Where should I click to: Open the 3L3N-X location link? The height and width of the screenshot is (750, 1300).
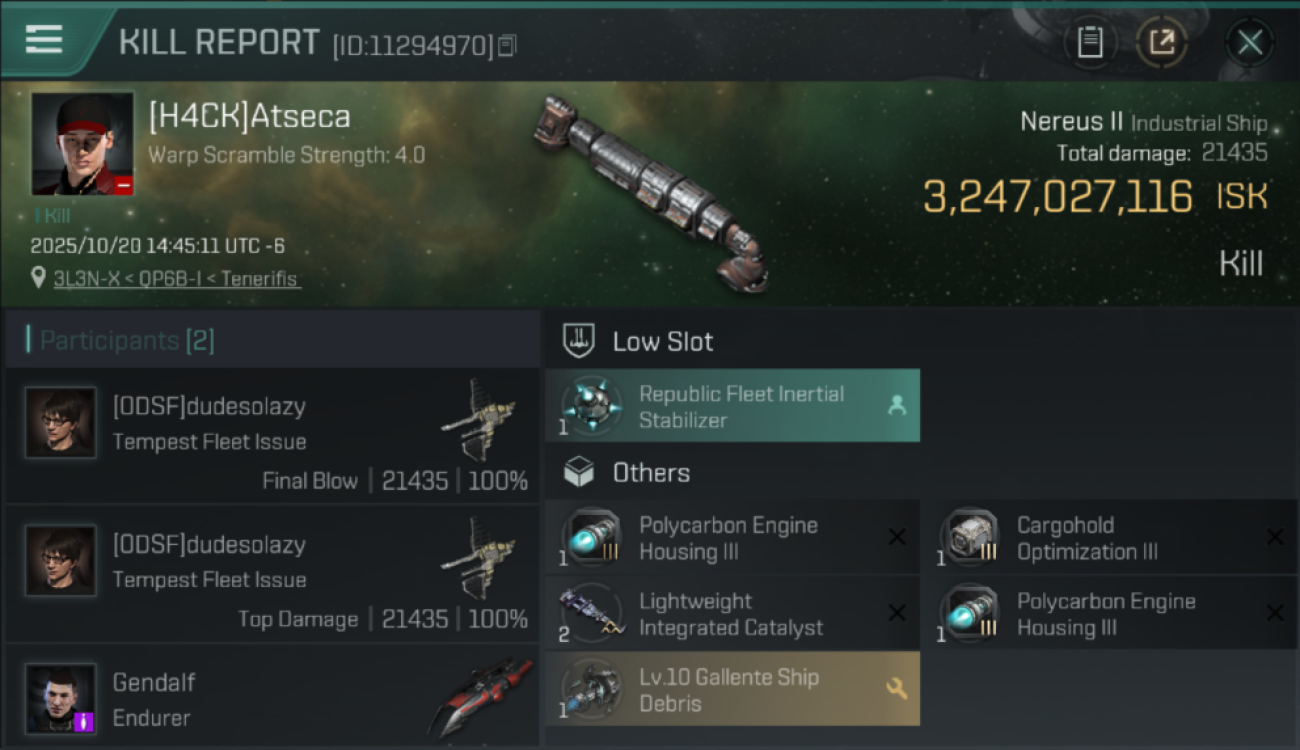[x=176, y=279]
